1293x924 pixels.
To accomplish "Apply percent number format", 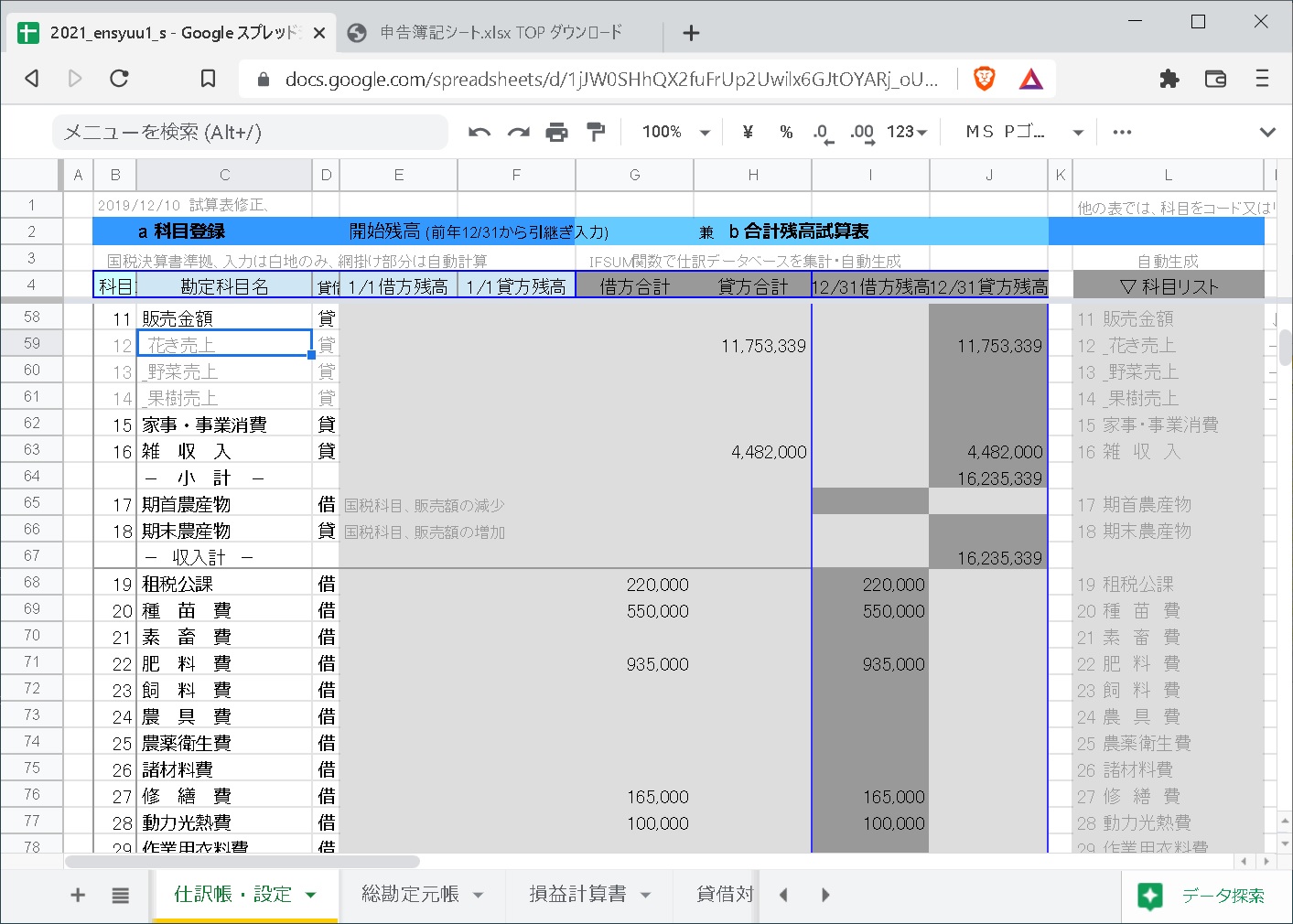I will (x=786, y=132).
